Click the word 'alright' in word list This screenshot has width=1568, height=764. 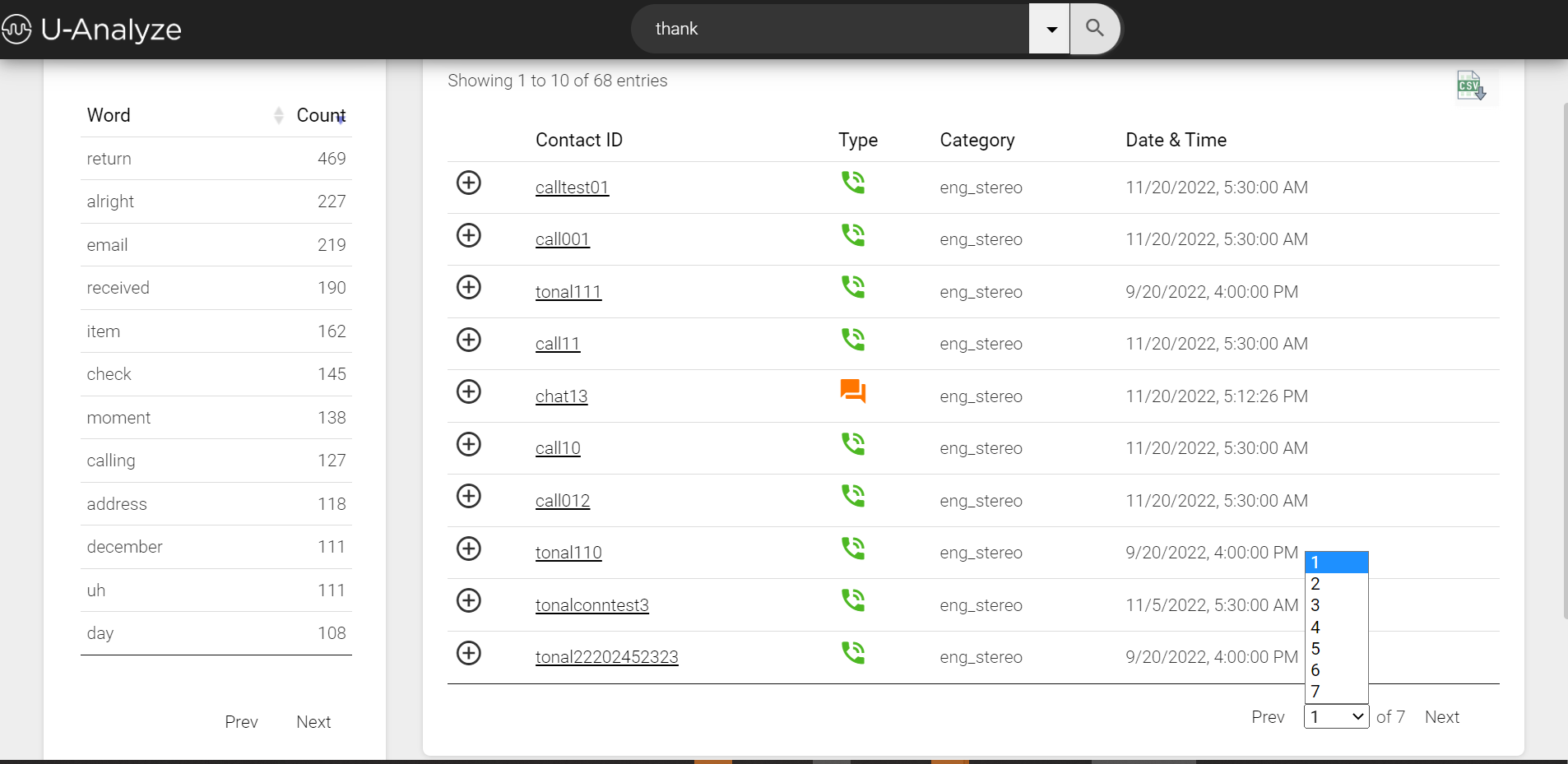click(x=110, y=201)
